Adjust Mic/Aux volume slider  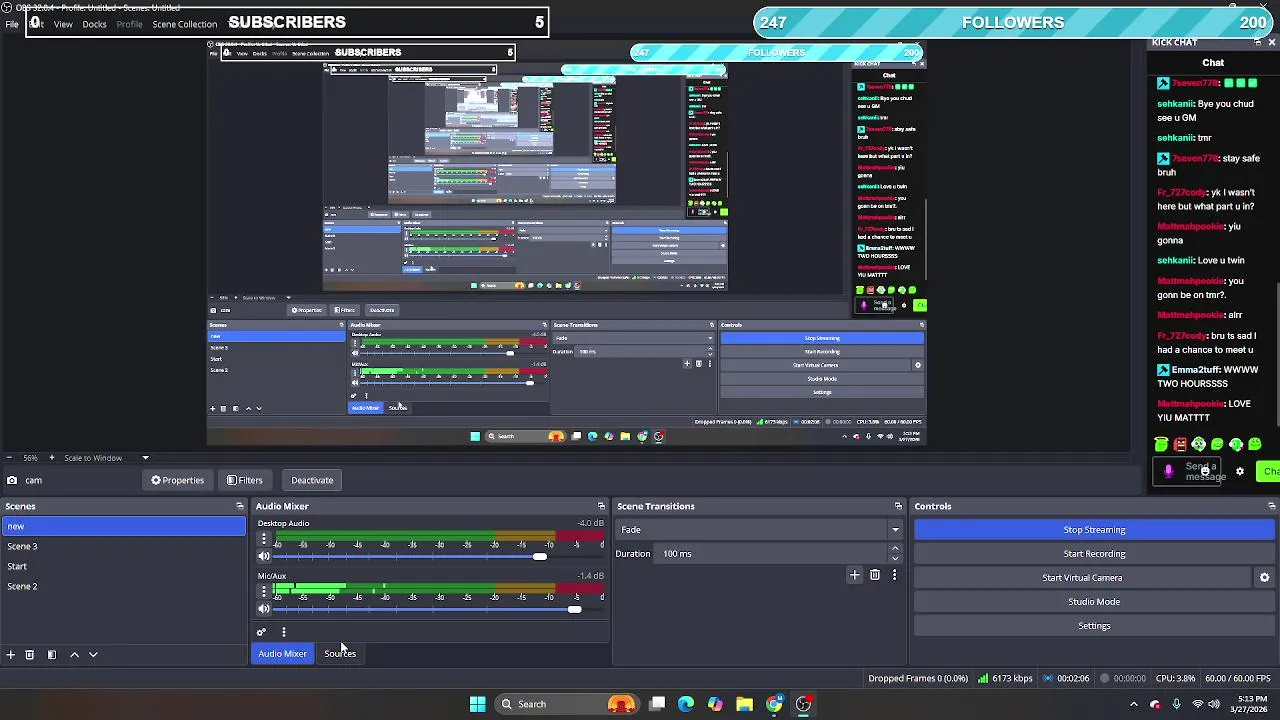574,609
